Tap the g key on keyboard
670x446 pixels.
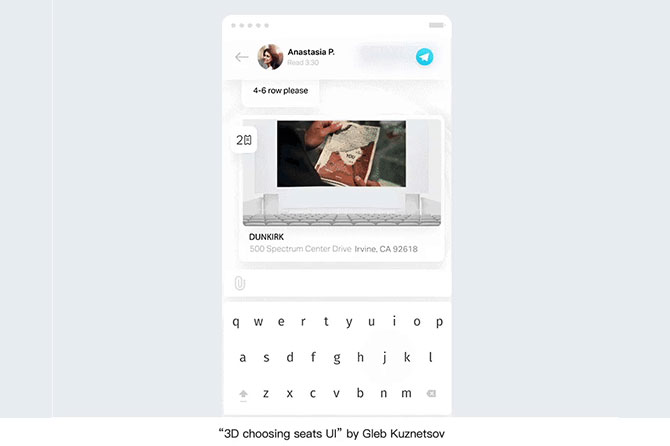click(x=337, y=358)
